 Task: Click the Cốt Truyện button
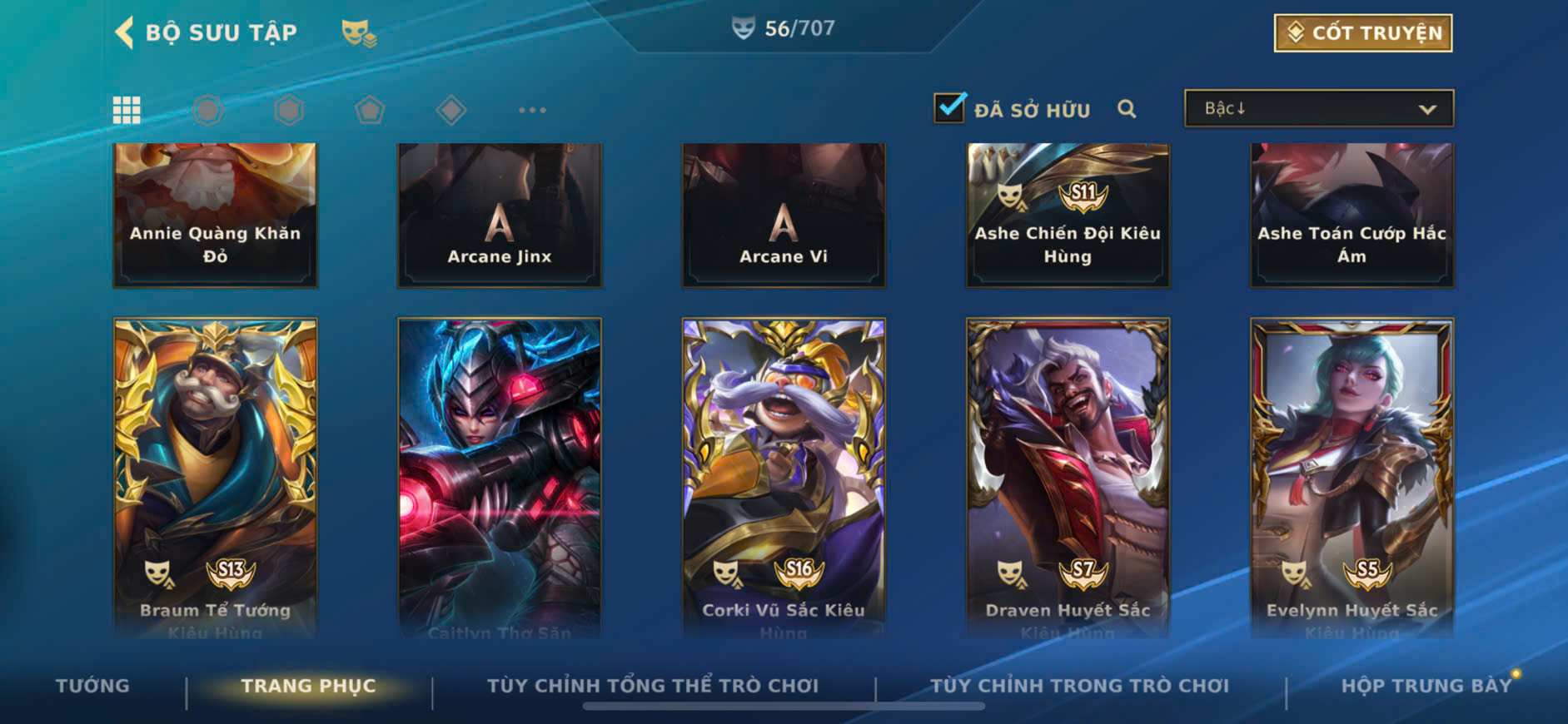1363,33
